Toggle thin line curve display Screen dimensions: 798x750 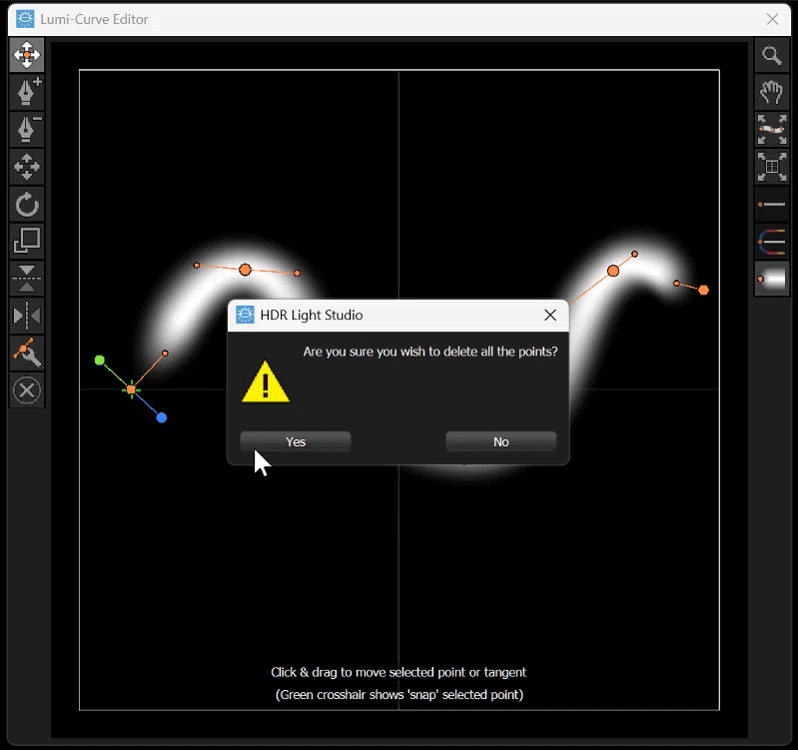pos(771,204)
